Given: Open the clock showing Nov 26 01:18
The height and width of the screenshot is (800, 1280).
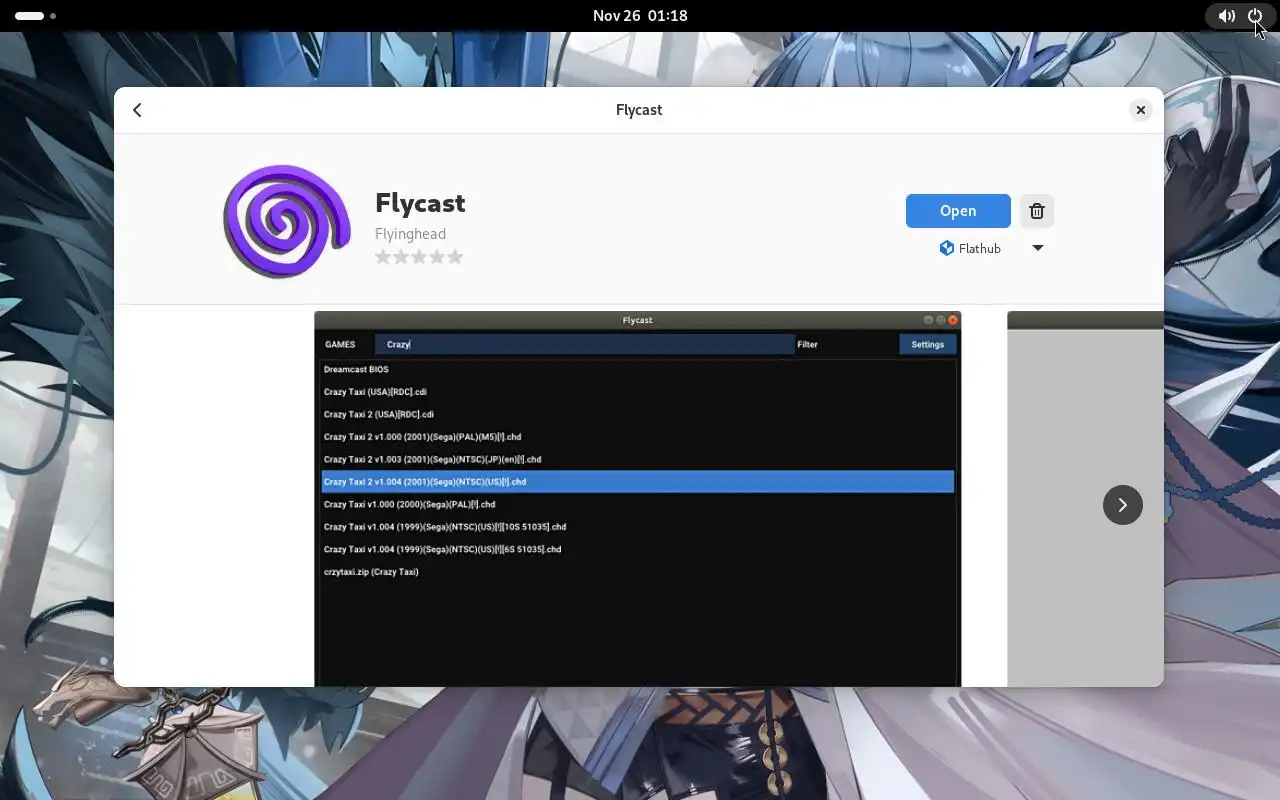Looking at the screenshot, I should [640, 16].
